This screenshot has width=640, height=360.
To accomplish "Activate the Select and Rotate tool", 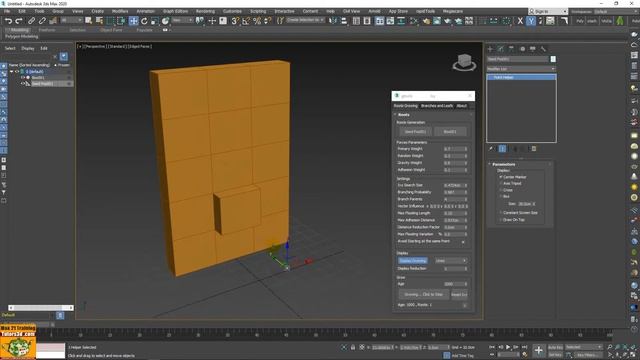I will coord(144,21).
